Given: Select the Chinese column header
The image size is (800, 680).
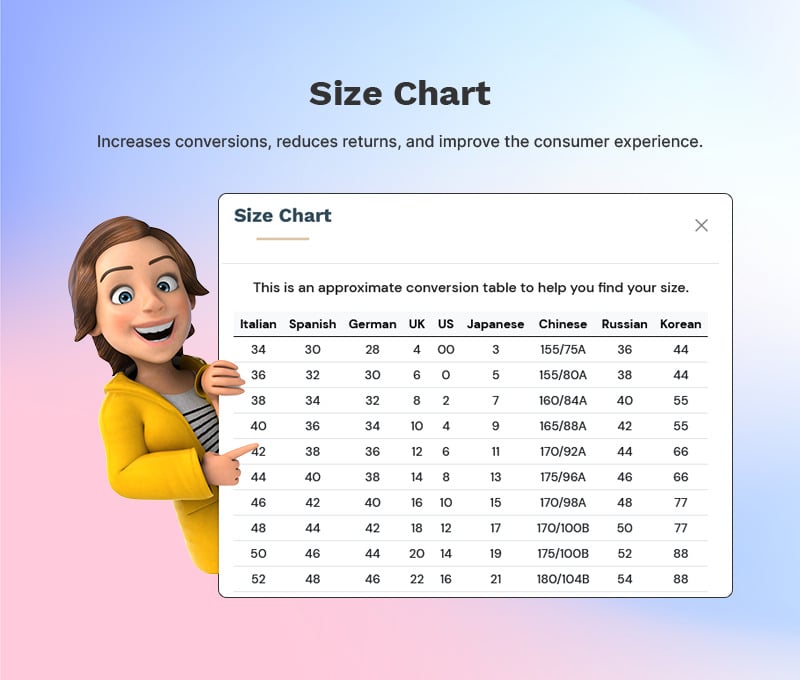Looking at the screenshot, I should [562, 324].
